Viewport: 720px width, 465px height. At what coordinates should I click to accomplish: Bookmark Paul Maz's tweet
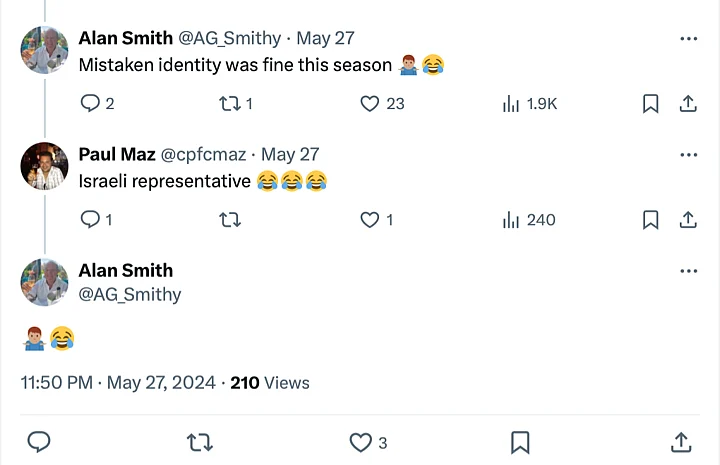(x=650, y=220)
